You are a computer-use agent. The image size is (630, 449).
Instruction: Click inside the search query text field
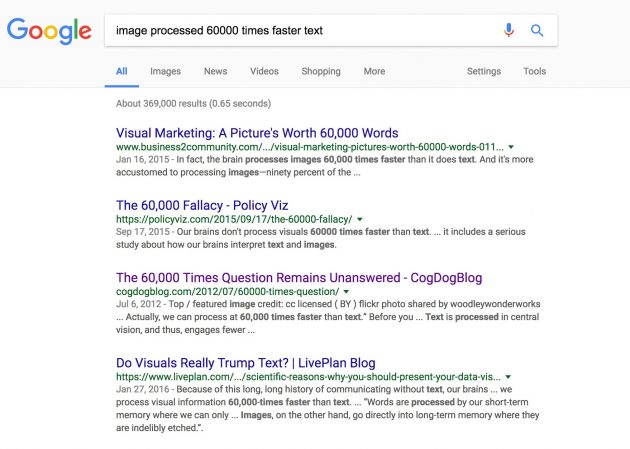pyautogui.click(x=301, y=31)
